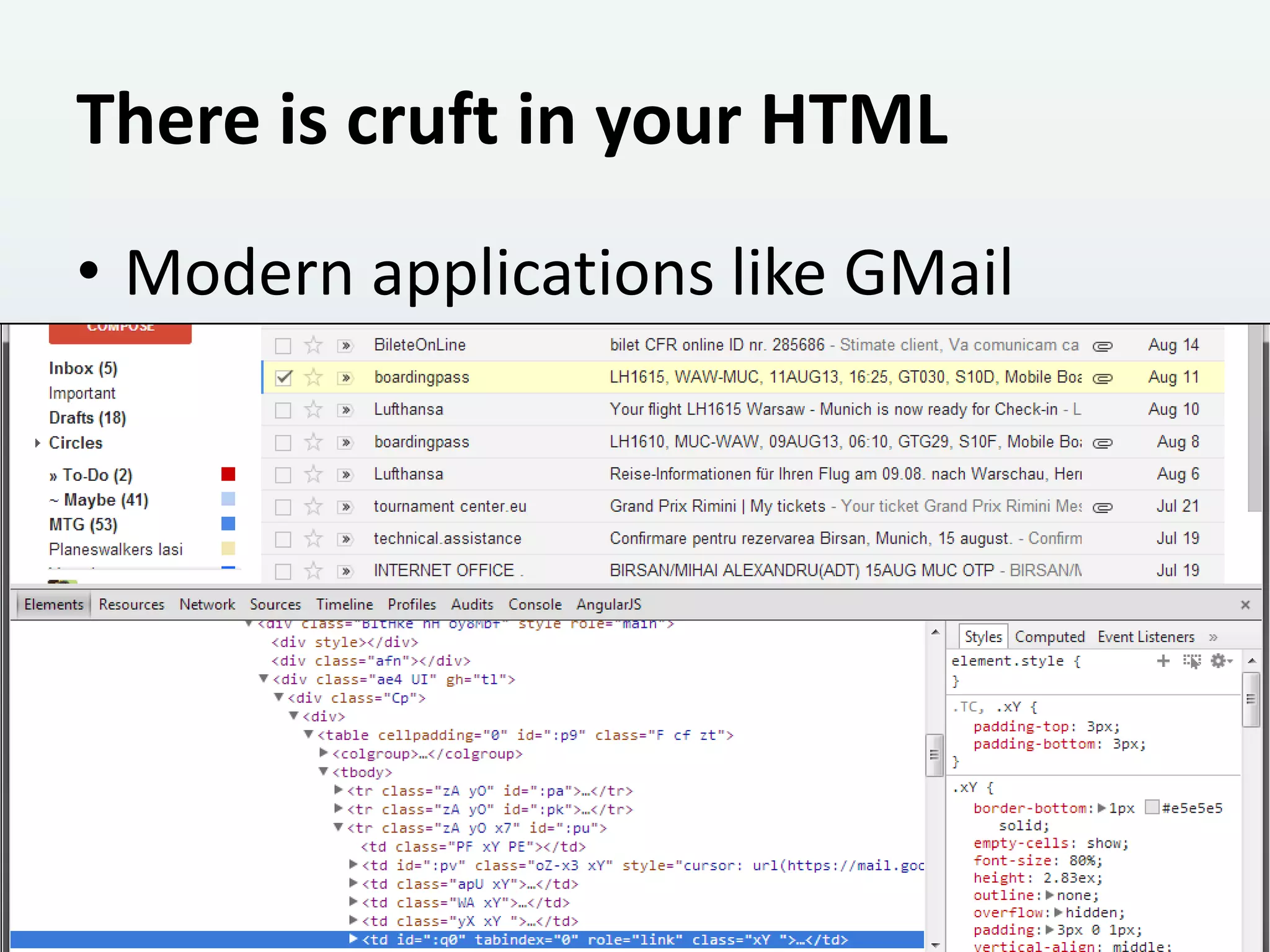
Task: Collapse the tbody node
Action: tap(323, 772)
